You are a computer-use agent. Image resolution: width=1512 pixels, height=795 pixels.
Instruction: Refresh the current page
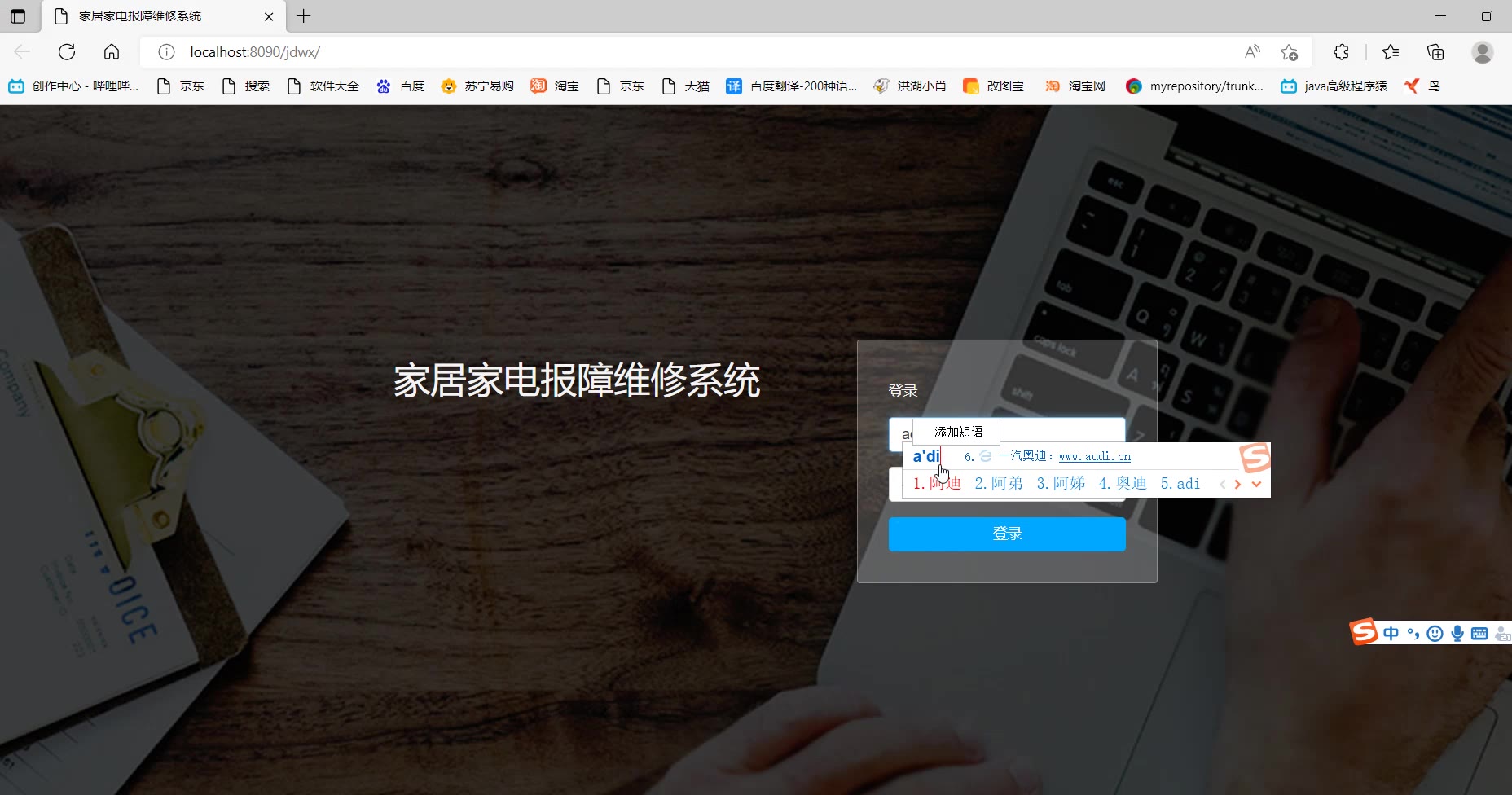point(67,52)
